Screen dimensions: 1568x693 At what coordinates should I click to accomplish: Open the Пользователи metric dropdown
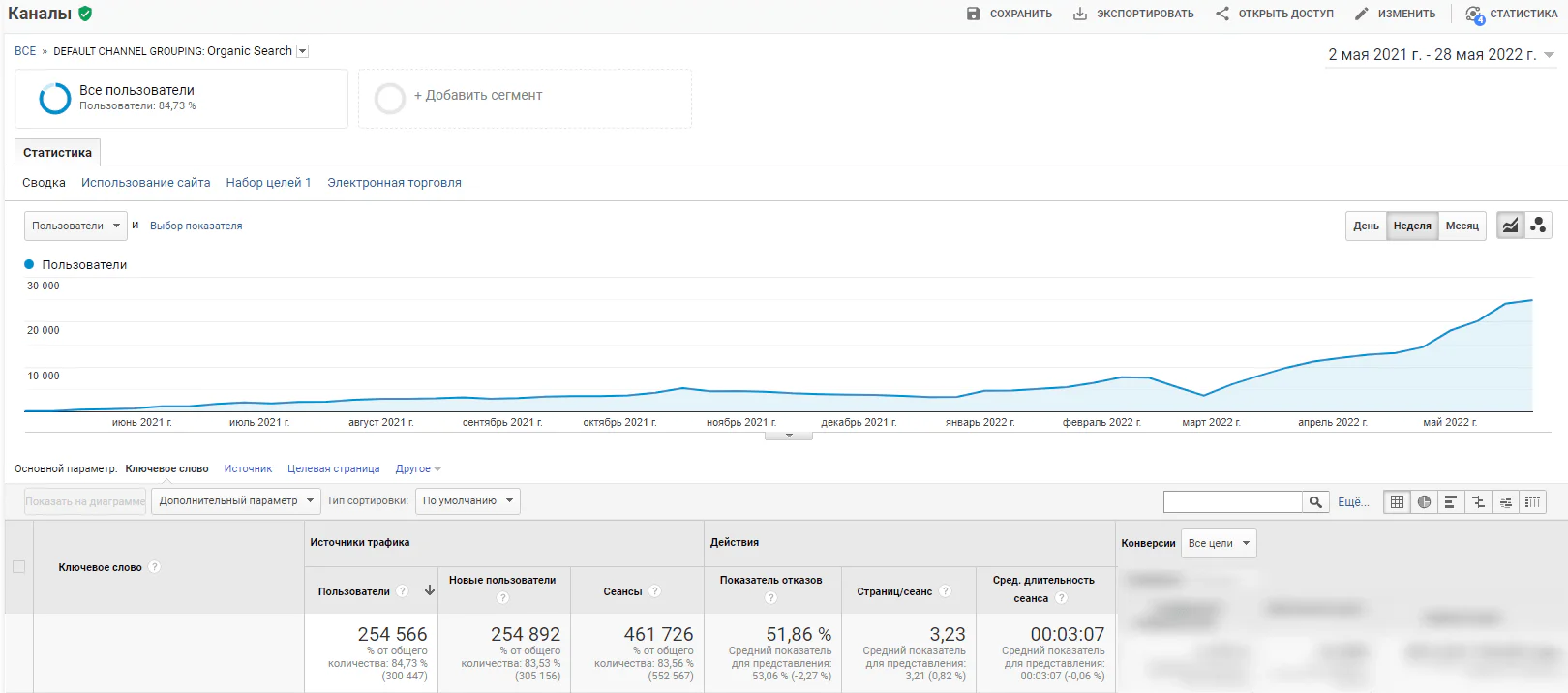pos(75,226)
